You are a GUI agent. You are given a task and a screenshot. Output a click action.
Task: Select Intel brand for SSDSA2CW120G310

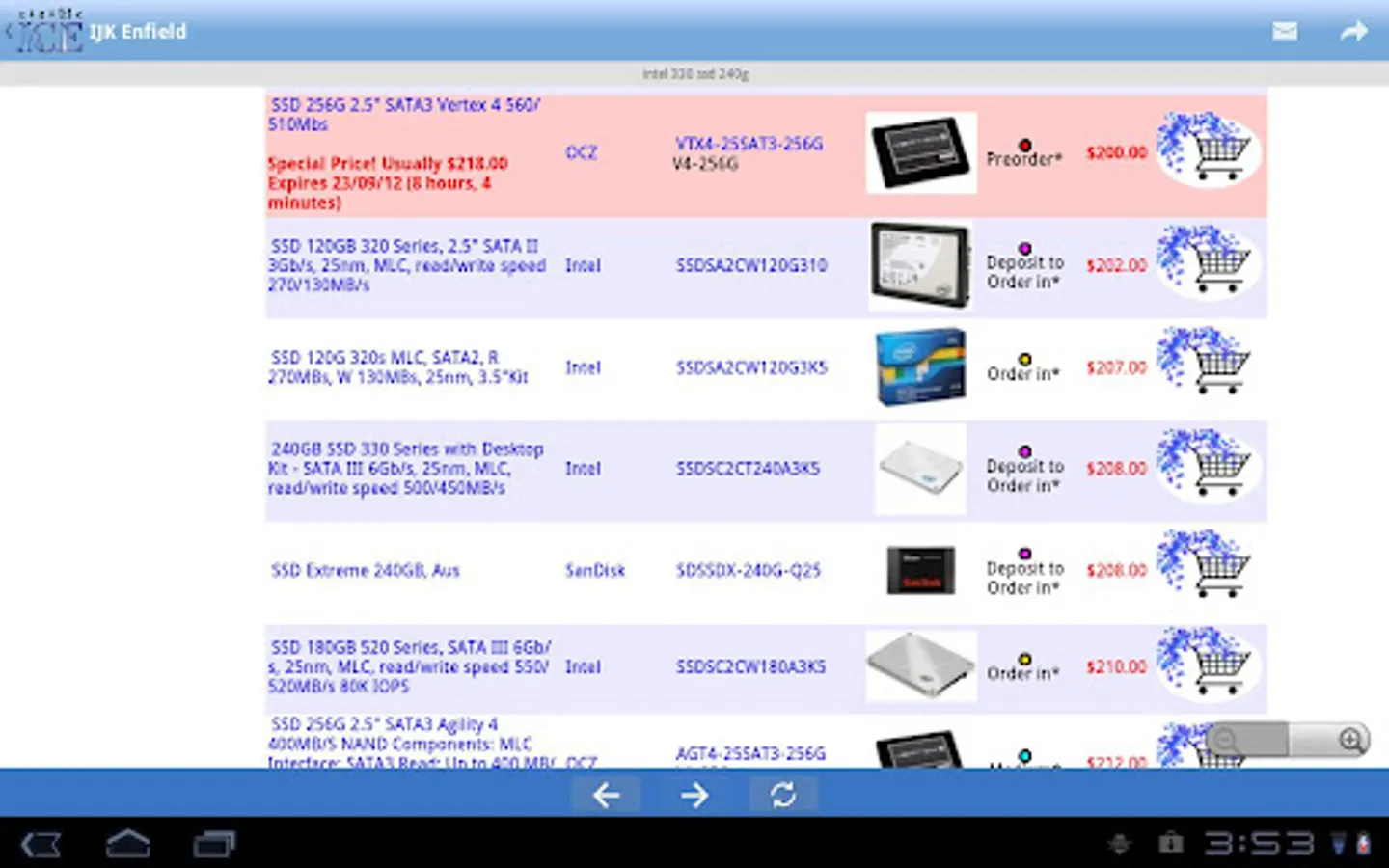(x=583, y=265)
